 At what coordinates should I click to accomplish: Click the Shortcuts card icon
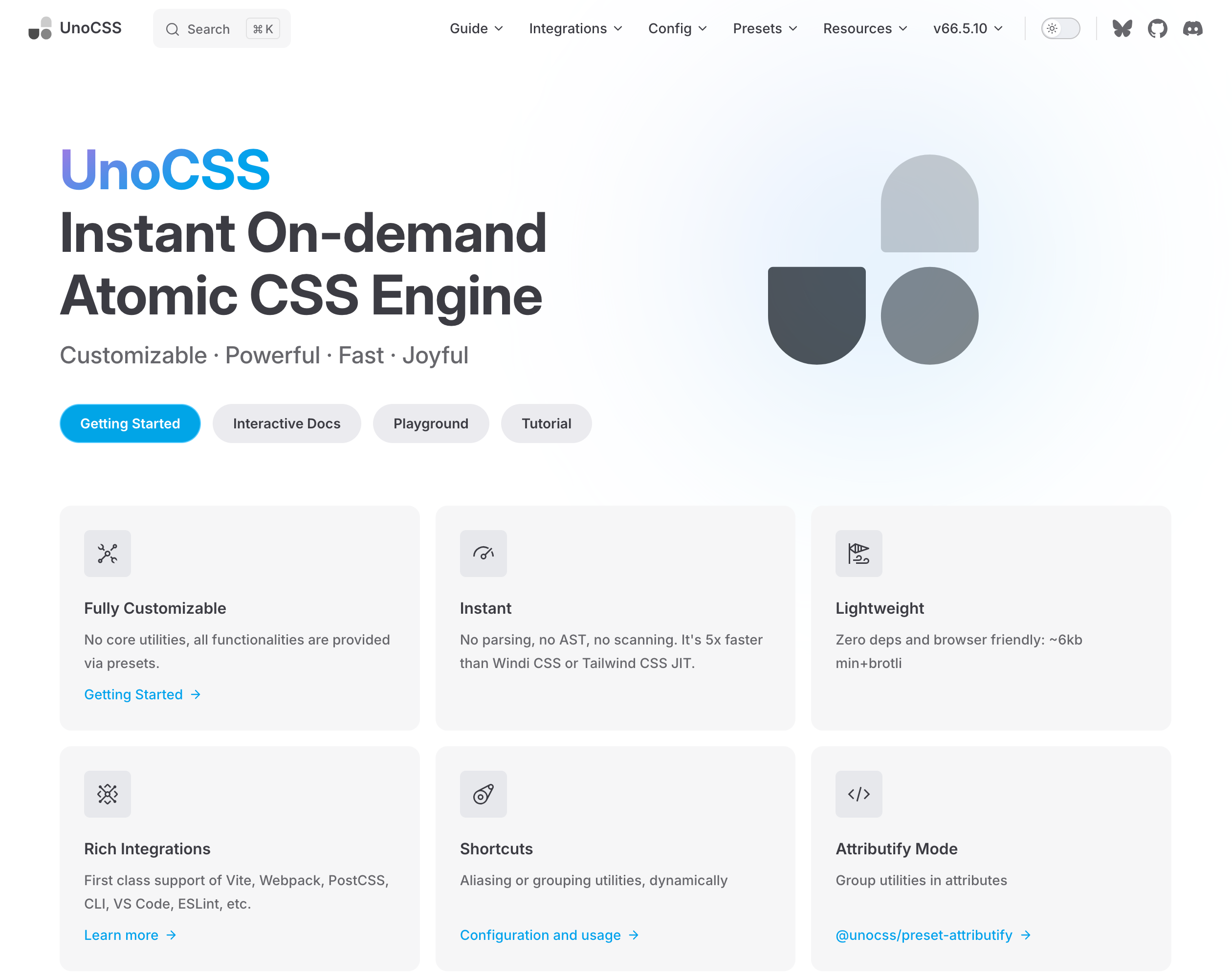point(483,794)
